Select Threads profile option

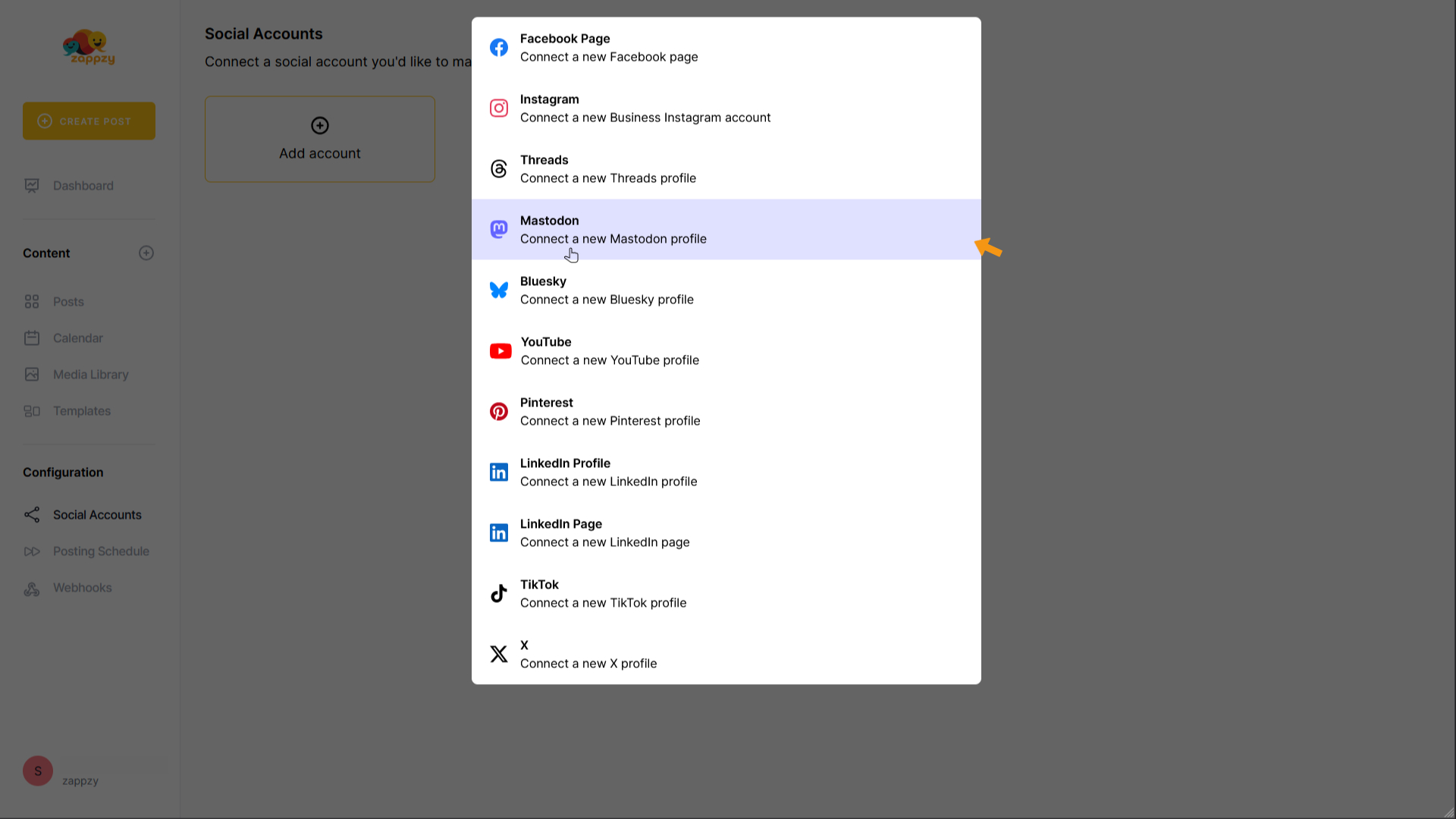click(x=726, y=169)
